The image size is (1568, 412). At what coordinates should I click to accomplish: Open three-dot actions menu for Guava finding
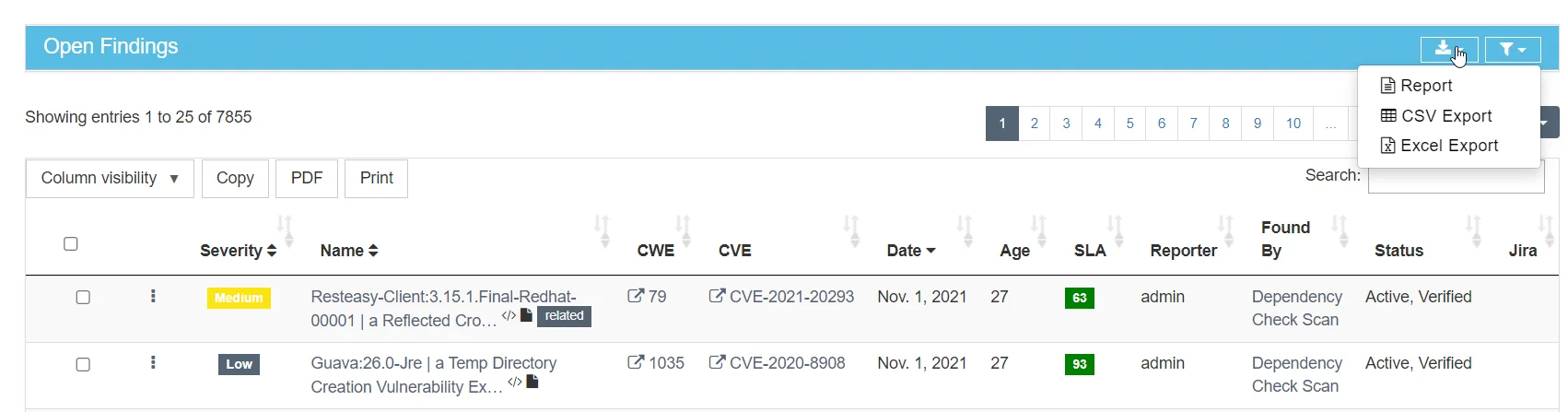[153, 363]
